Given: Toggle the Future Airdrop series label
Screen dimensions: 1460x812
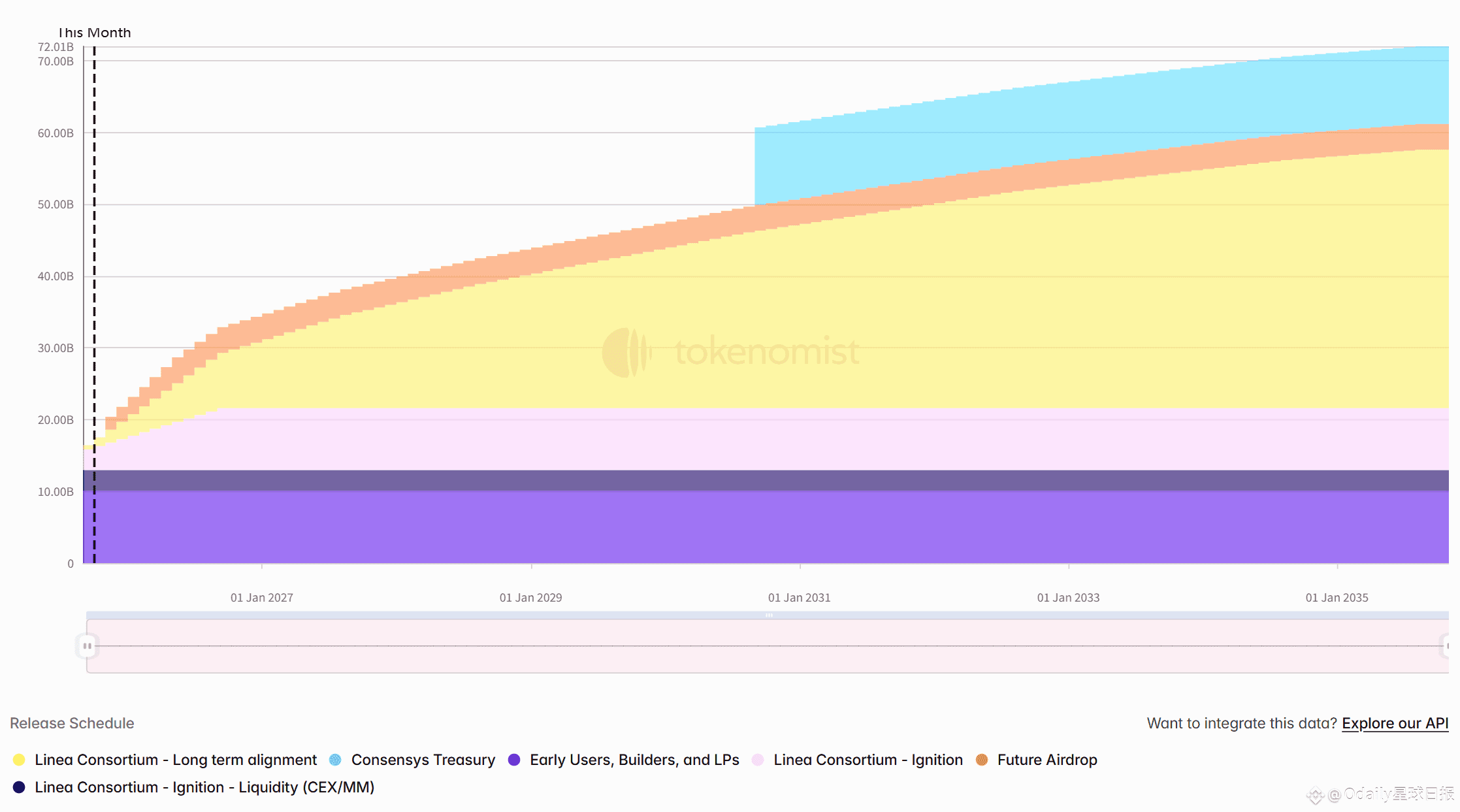Looking at the screenshot, I should coord(1046,760).
